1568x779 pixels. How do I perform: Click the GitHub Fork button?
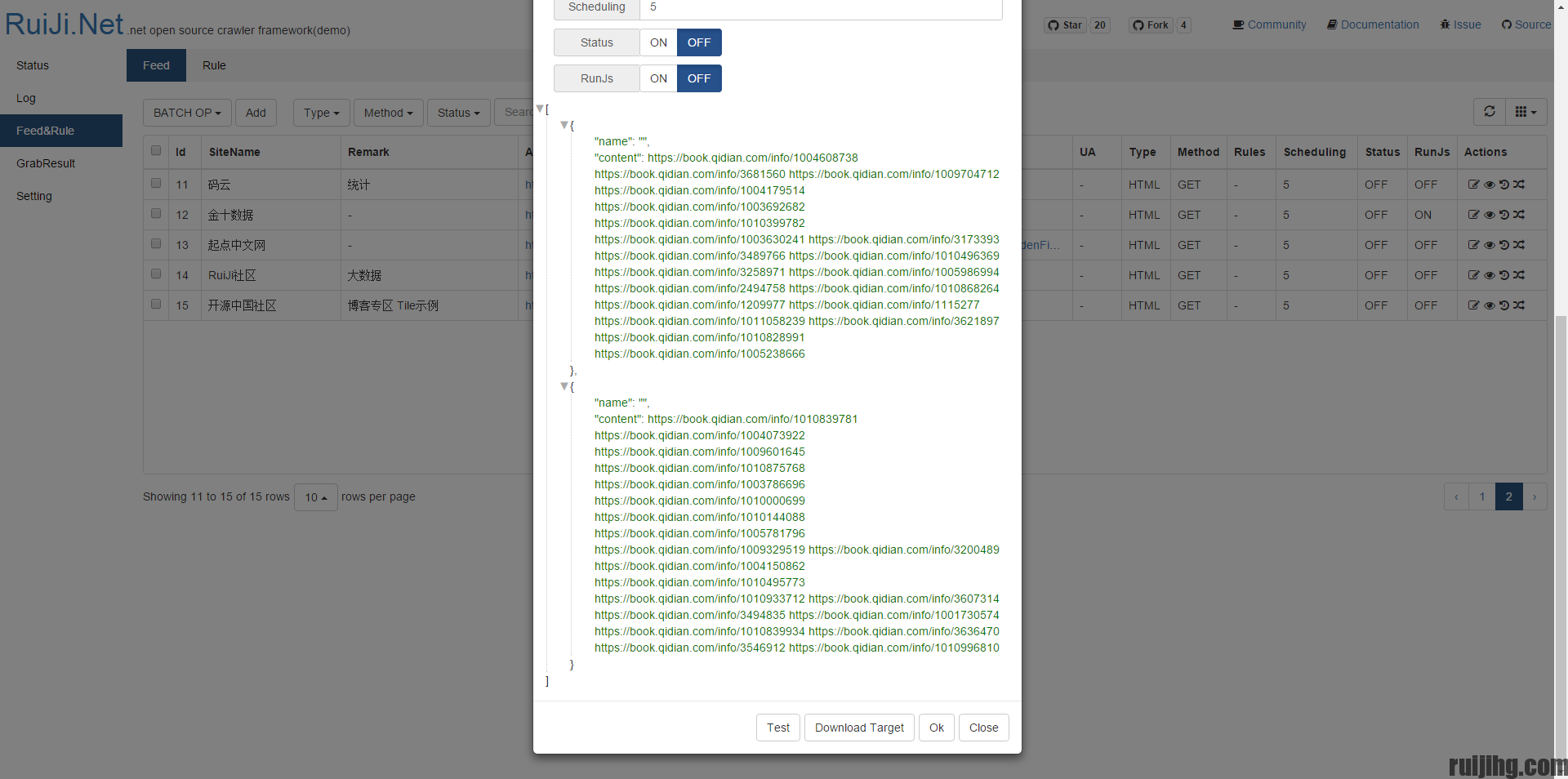(x=1151, y=25)
